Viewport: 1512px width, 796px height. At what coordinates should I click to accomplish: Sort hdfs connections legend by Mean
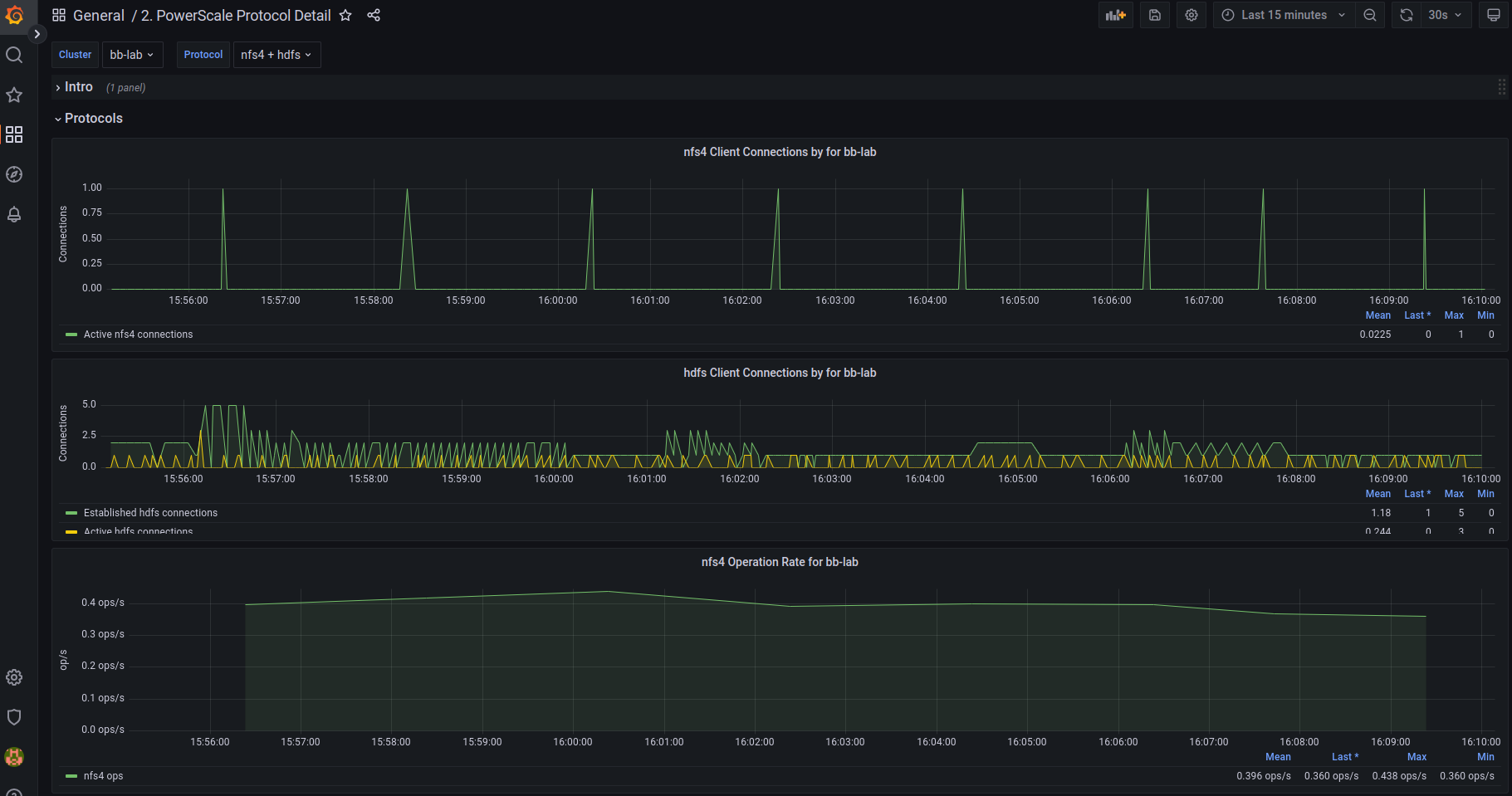coord(1377,494)
